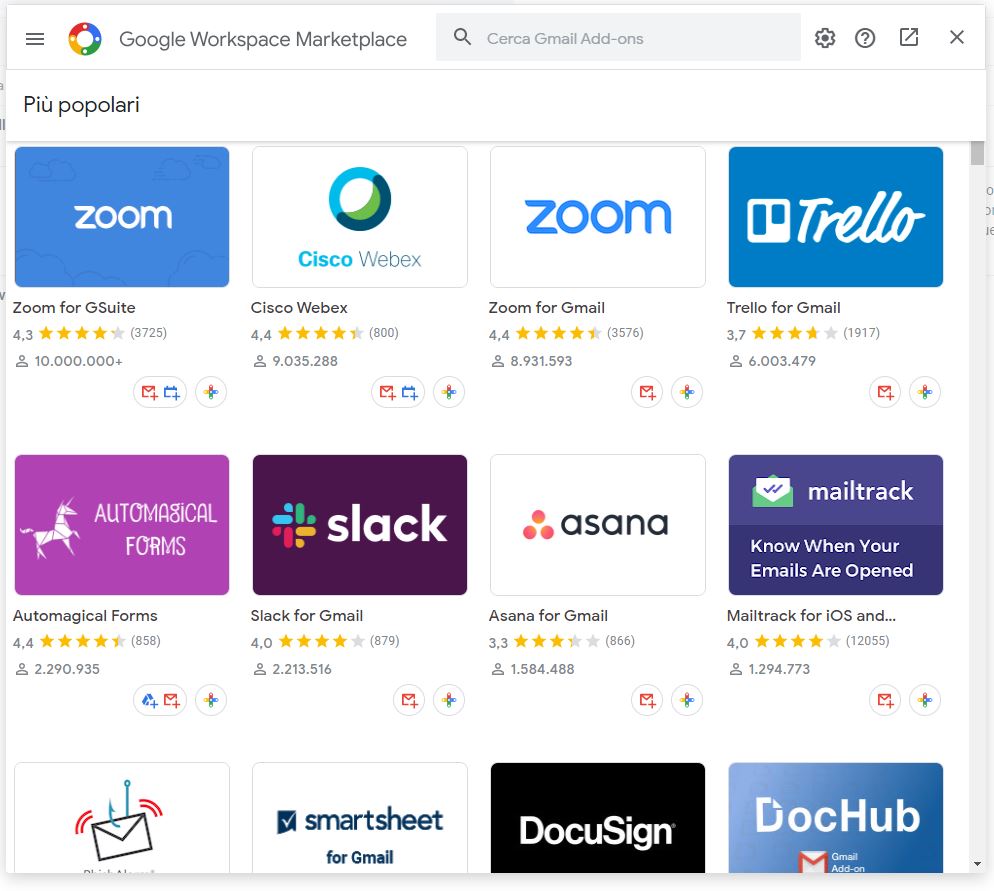Click the Asana for Gmail title
Screen dimensions: 994x891
tap(548, 616)
